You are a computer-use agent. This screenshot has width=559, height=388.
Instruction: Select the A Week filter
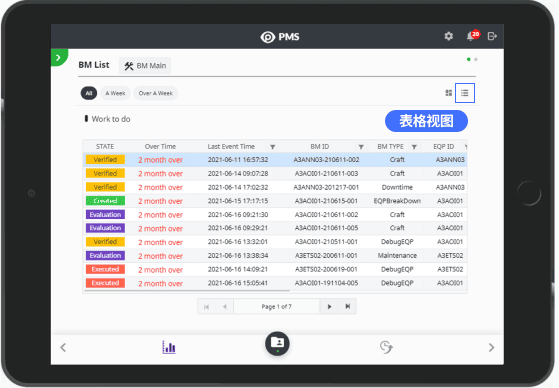click(115, 93)
